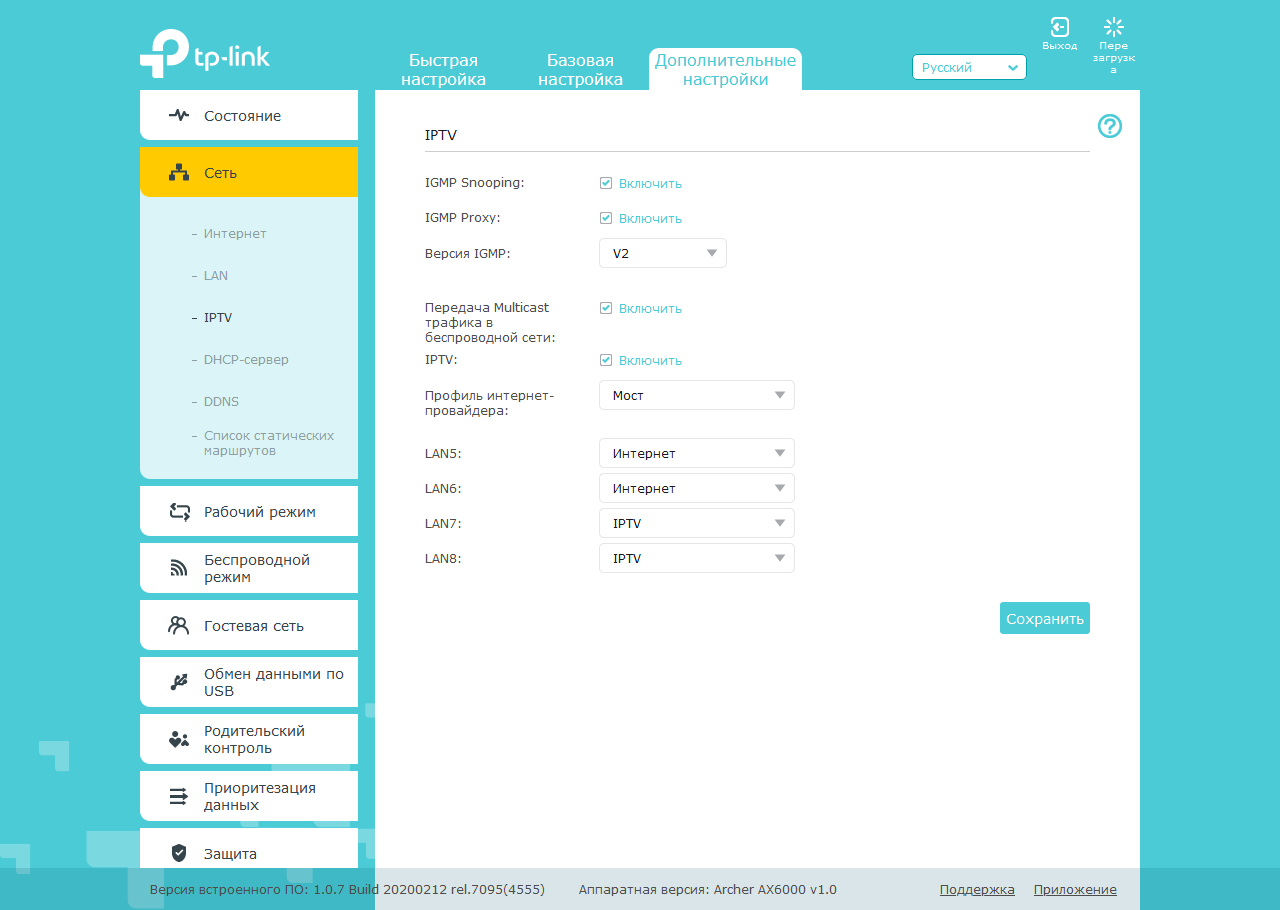Open the DDNS submenu item

click(221, 401)
